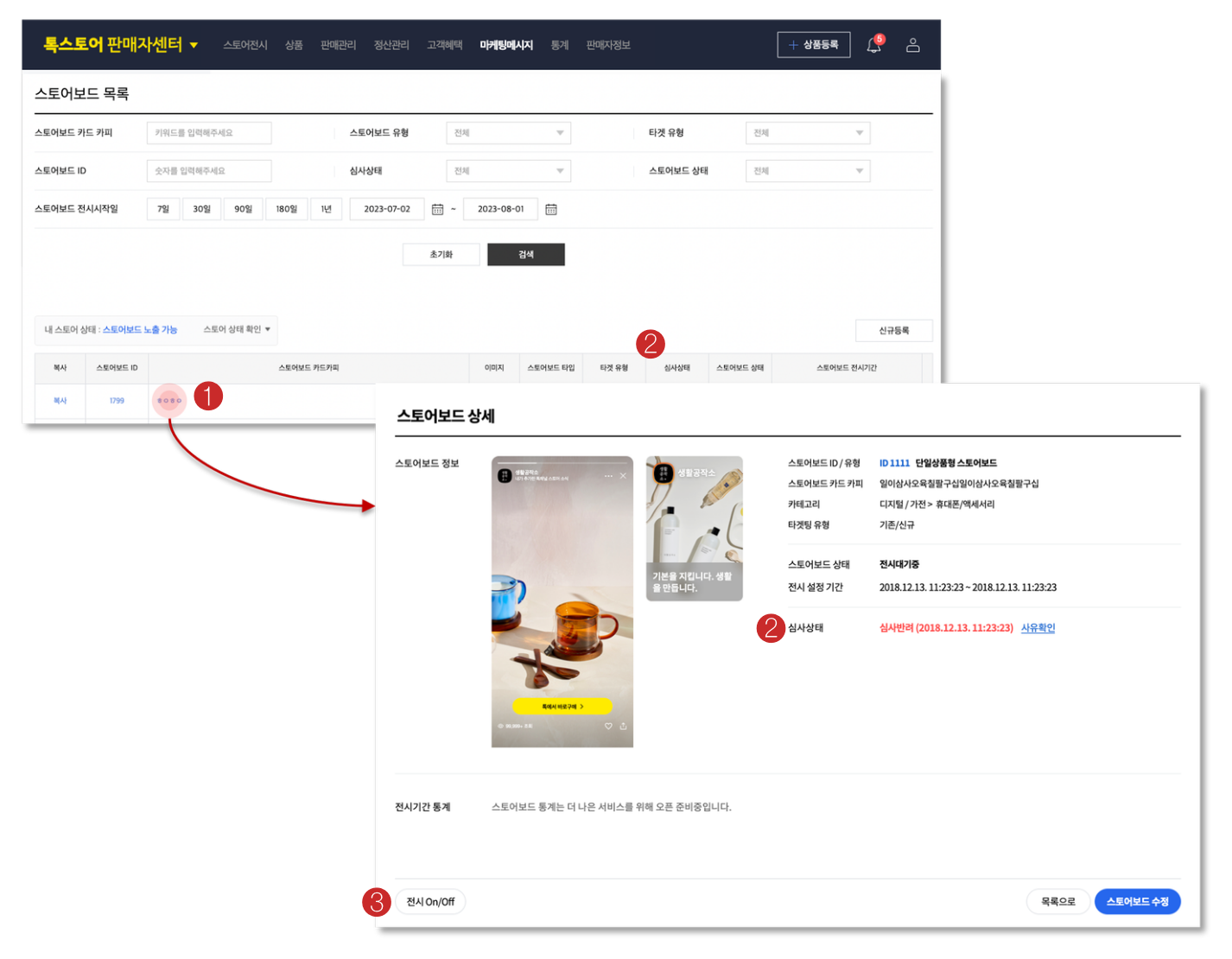Click the yellow 톡에서 바로구매 button
Image resolution: width=1232 pixels, height=959 pixels.
click(x=562, y=706)
